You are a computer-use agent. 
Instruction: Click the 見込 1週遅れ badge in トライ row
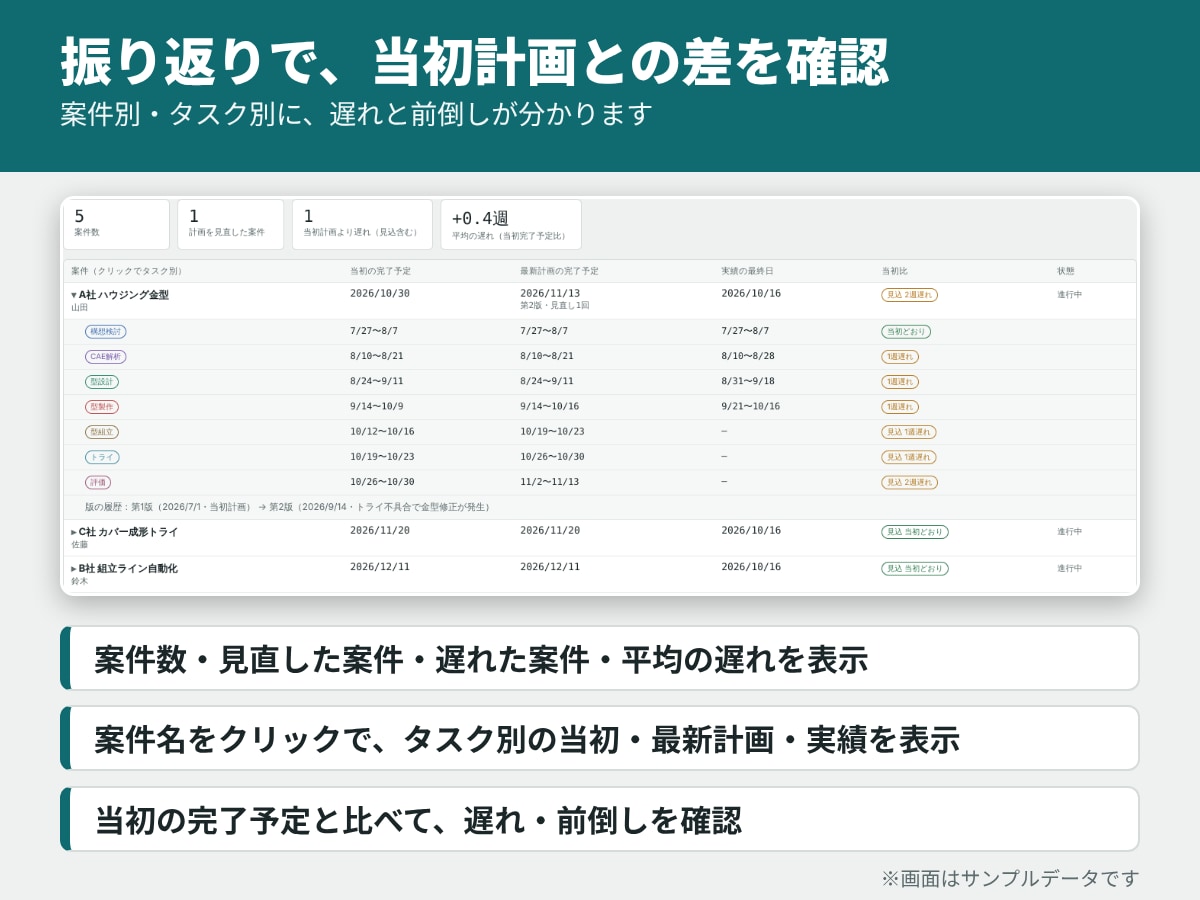pyautogui.click(x=909, y=457)
